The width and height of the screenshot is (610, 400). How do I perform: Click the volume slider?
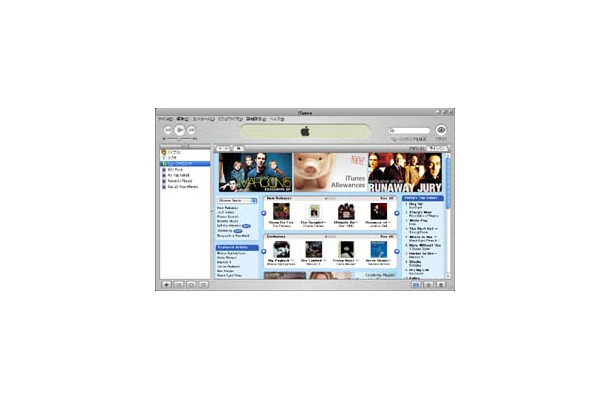[179, 139]
